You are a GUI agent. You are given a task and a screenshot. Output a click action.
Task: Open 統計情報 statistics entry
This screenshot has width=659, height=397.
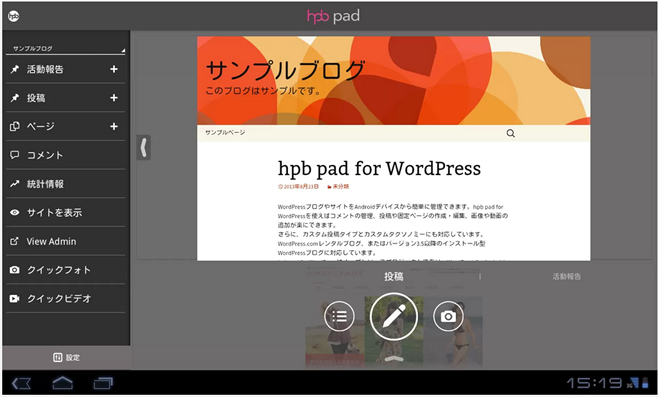[66, 184]
